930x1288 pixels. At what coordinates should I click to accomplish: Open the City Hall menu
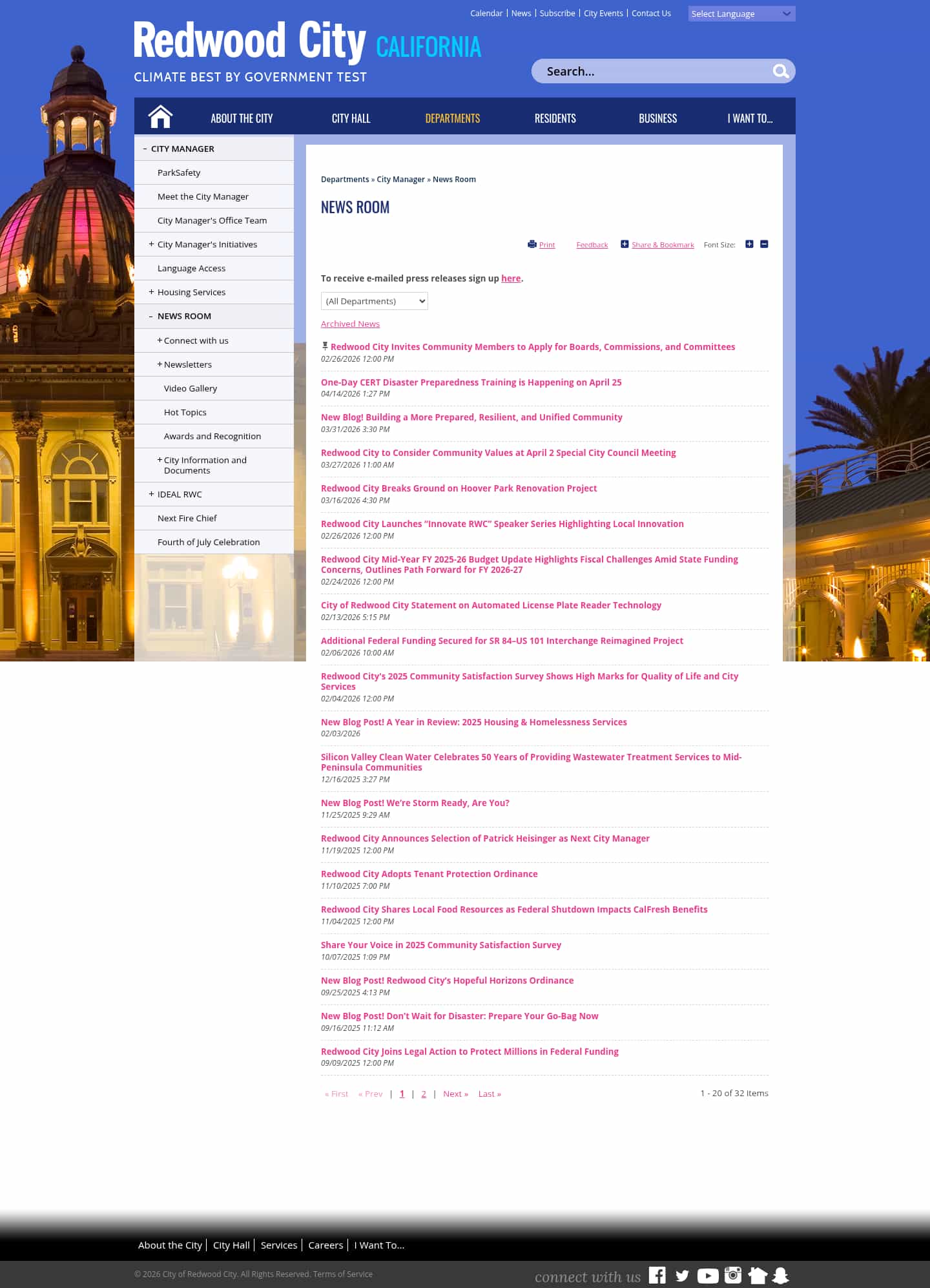(351, 118)
